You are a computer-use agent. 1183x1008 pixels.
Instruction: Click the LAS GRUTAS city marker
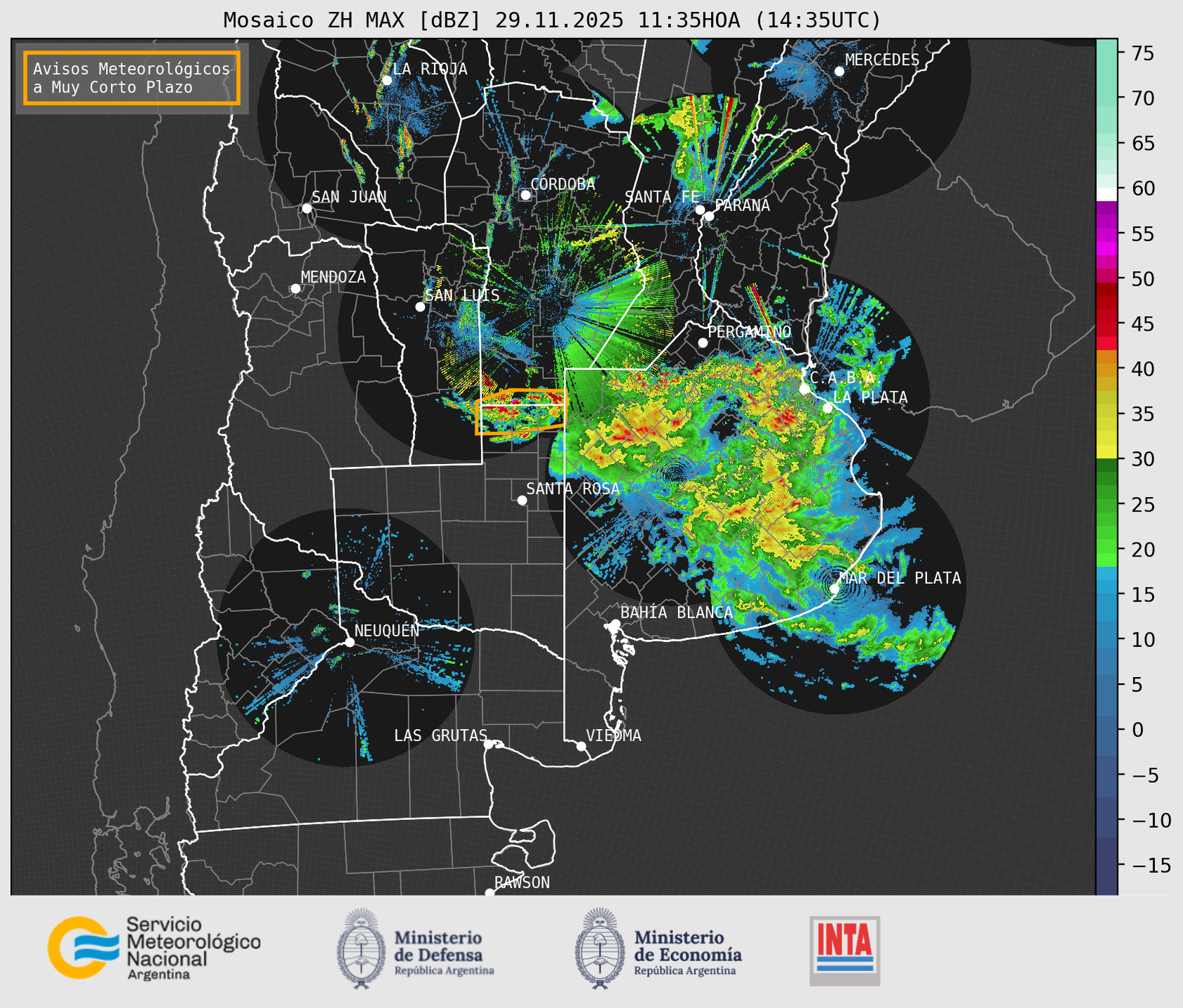pyautogui.click(x=489, y=744)
